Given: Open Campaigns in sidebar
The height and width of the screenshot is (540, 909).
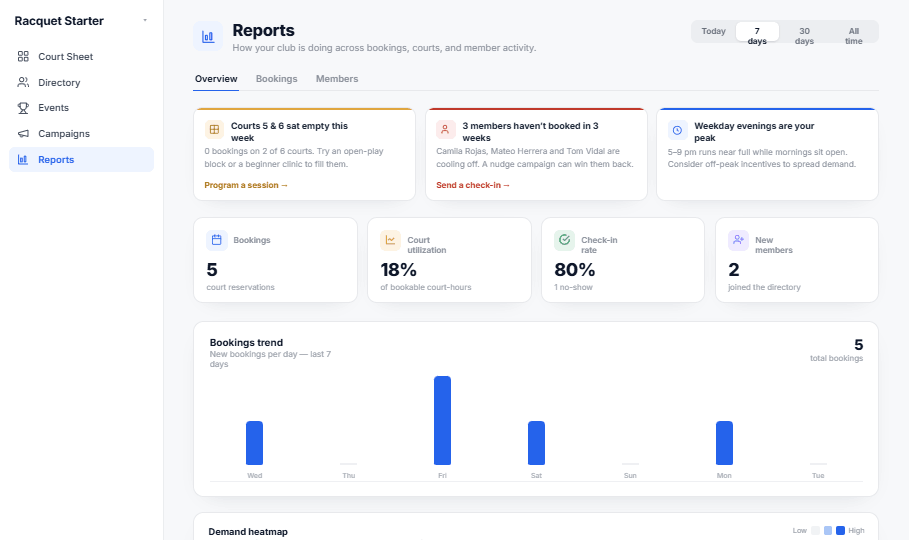Looking at the screenshot, I should 81,133.
